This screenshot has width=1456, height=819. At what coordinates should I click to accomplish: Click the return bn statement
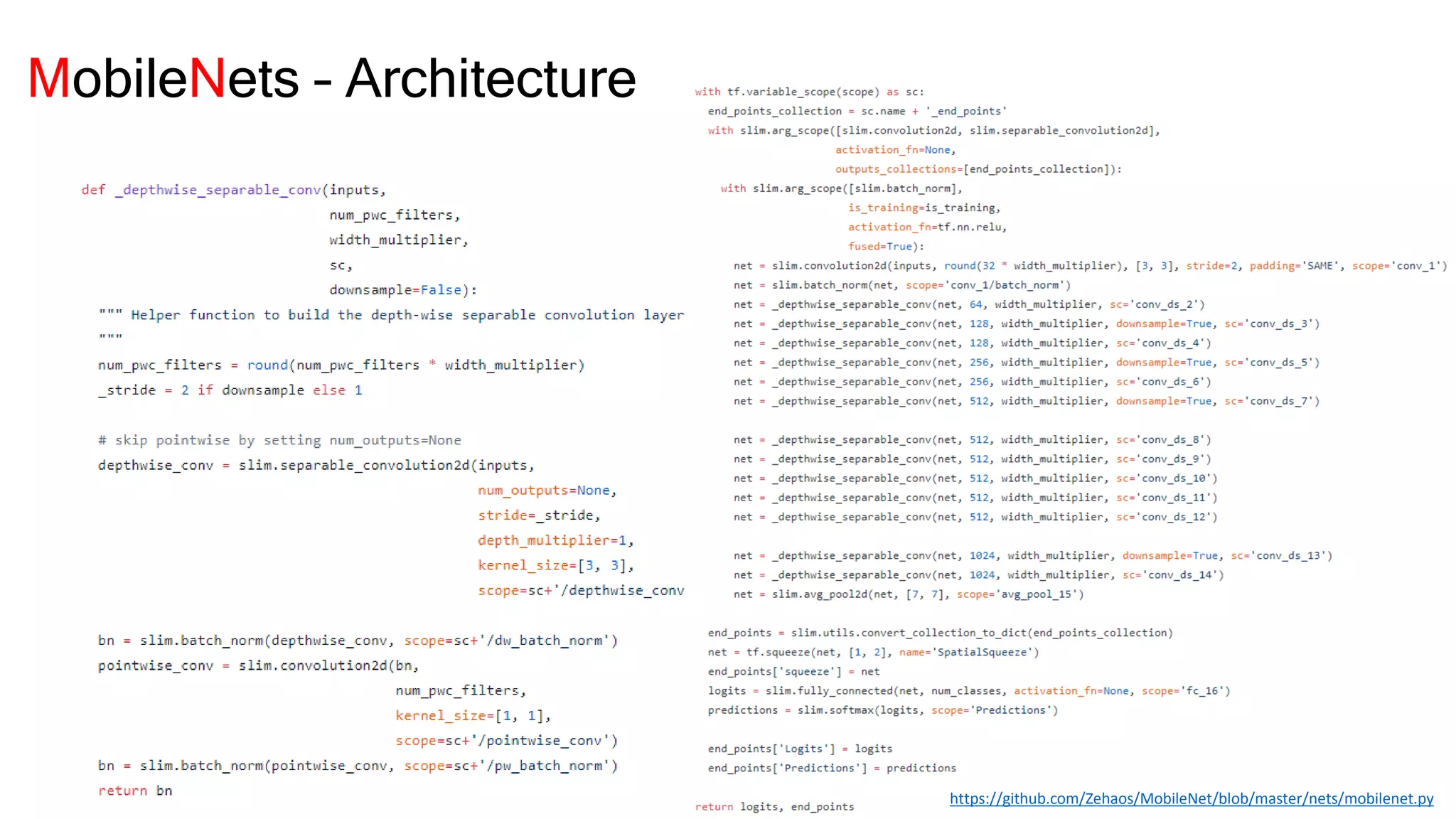135,791
